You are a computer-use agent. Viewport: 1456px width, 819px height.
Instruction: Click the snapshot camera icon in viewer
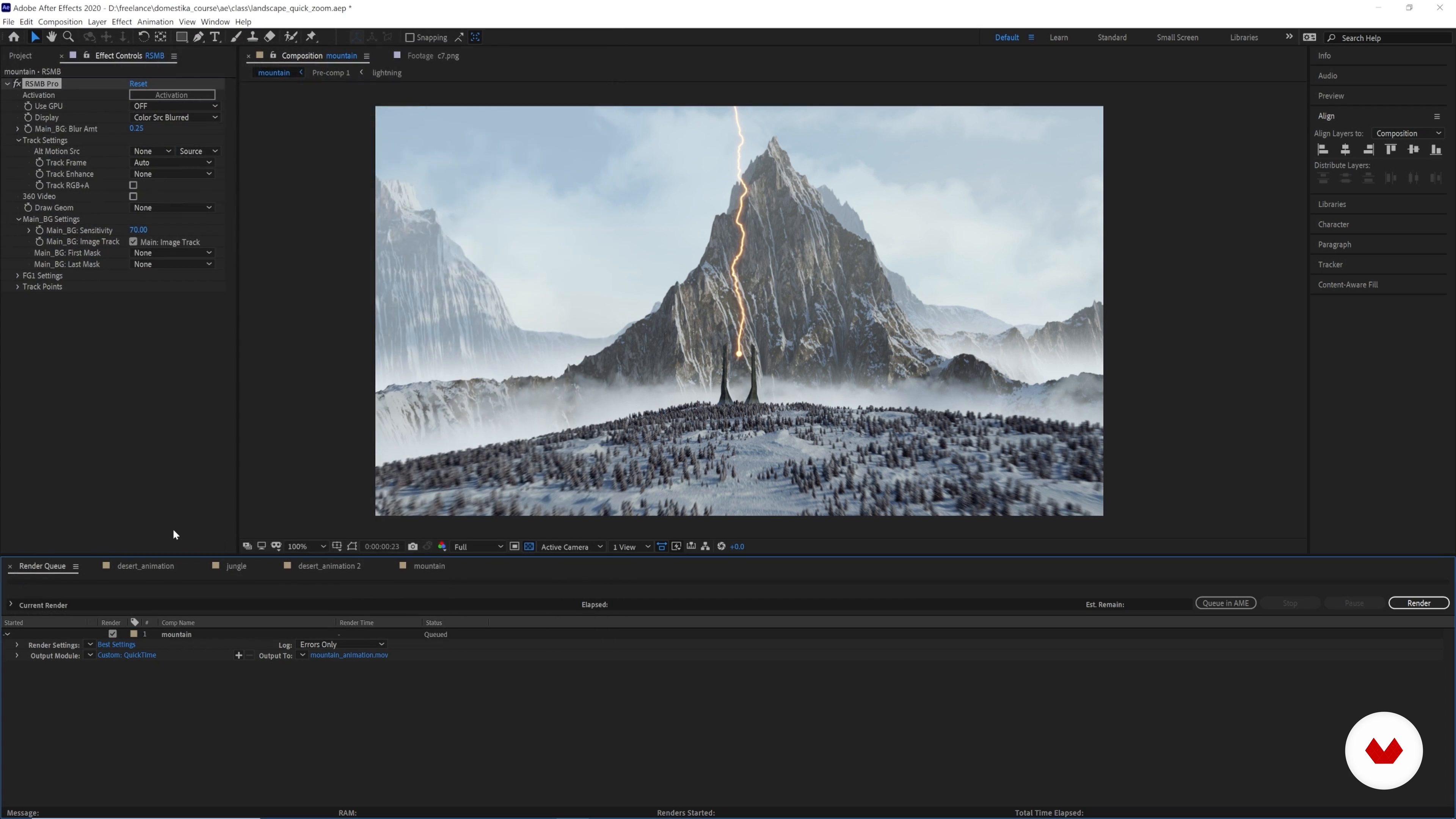tap(413, 546)
